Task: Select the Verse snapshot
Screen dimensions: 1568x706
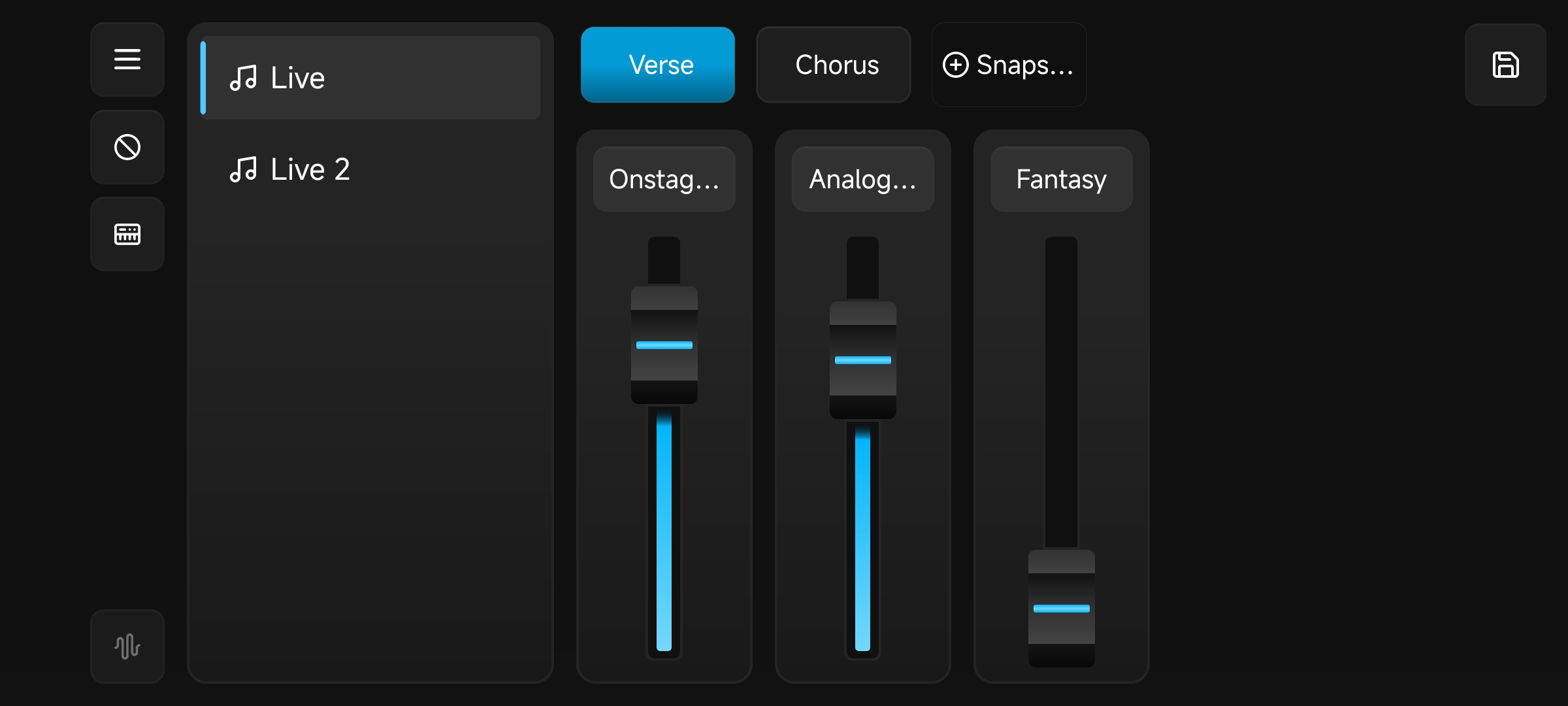Action: tap(658, 65)
